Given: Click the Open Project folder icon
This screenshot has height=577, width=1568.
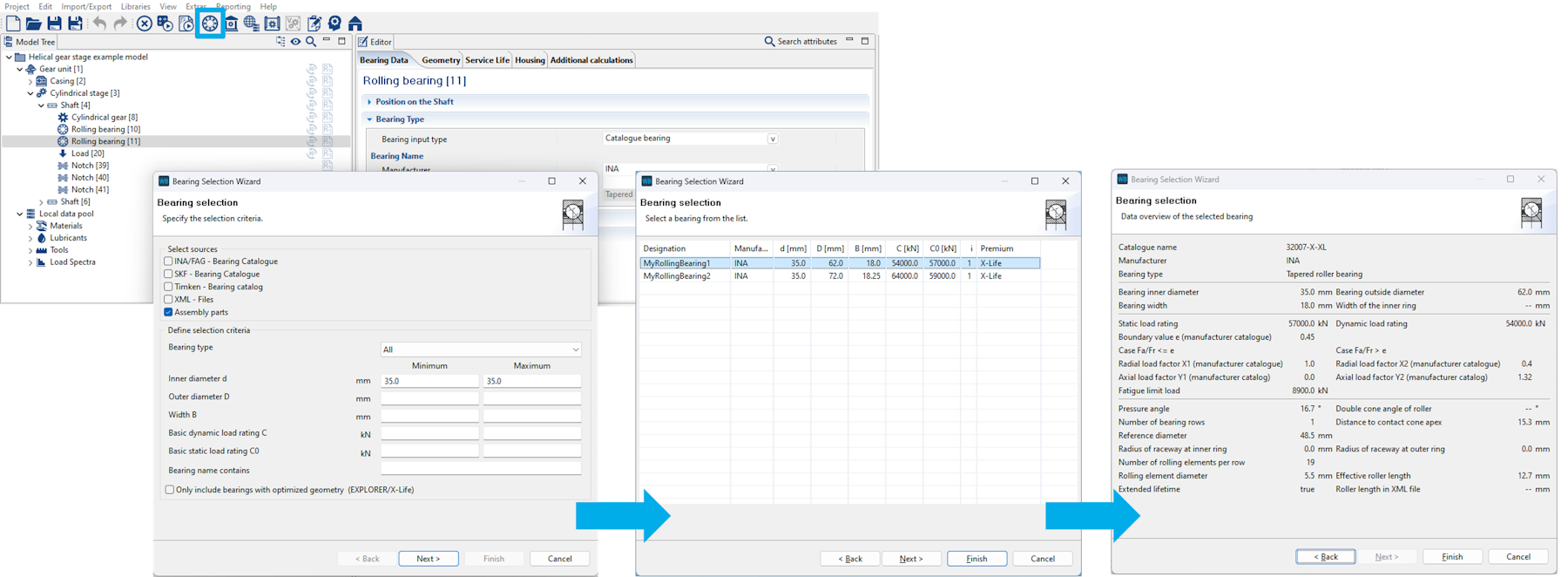Looking at the screenshot, I should point(33,24).
